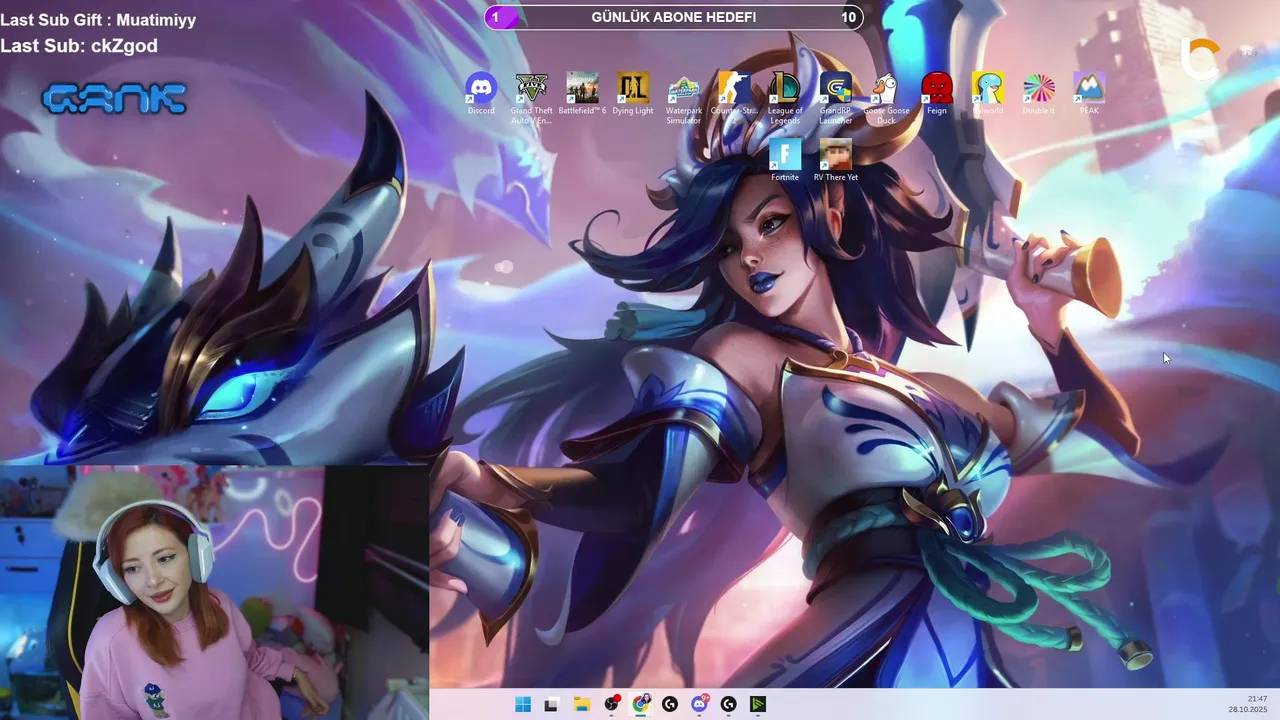This screenshot has width=1280, height=720.
Task: Select the Dying Light desktop icon
Action: [x=633, y=93]
